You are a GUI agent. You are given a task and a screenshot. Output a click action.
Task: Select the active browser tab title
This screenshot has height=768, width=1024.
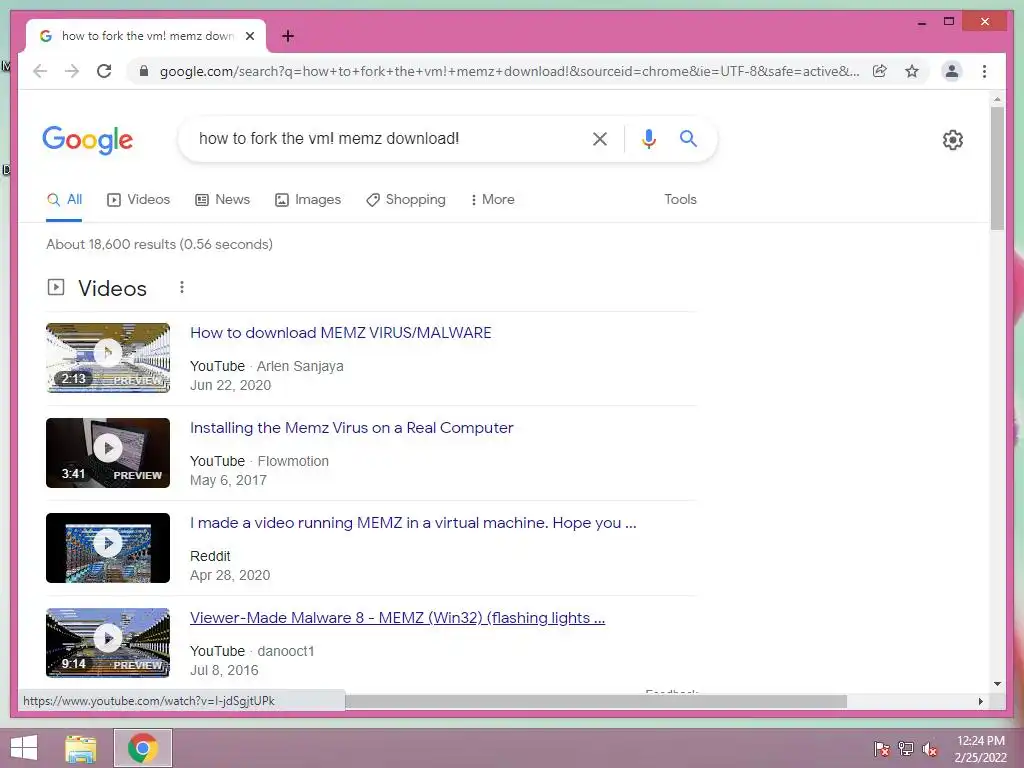click(148, 36)
